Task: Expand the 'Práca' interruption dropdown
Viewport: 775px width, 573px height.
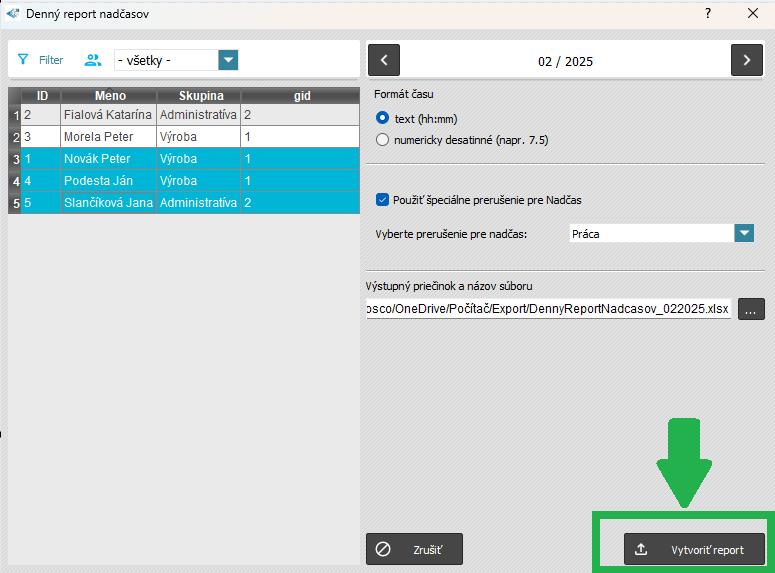Action: point(743,233)
